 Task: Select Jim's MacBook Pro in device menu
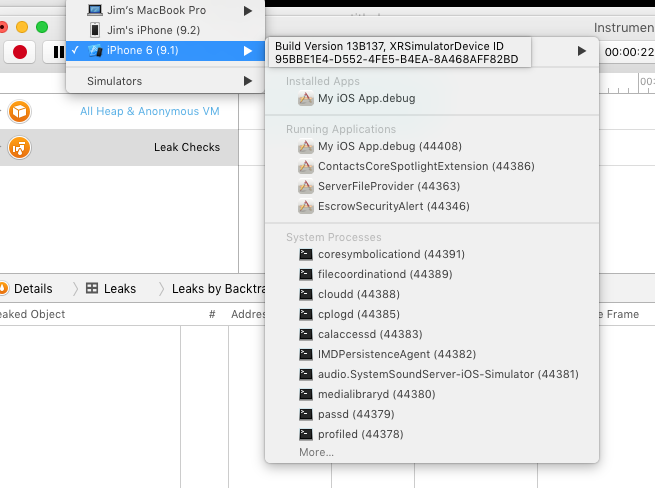(x=165, y=10)
